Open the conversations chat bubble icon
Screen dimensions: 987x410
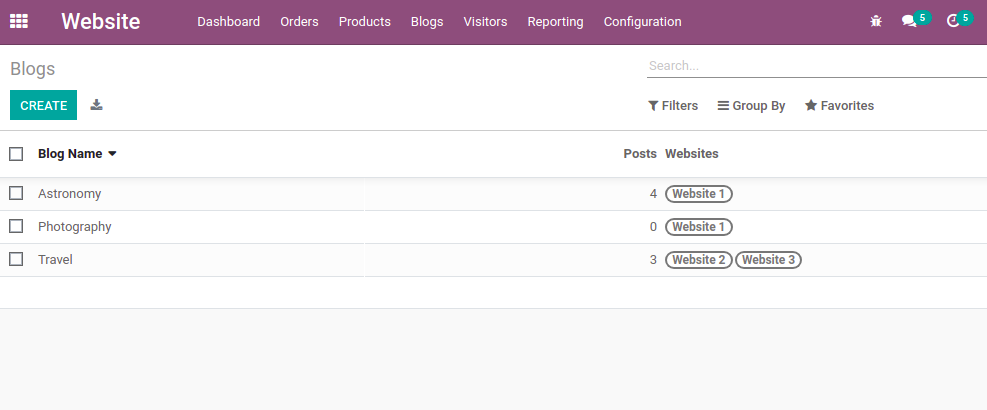909,21
